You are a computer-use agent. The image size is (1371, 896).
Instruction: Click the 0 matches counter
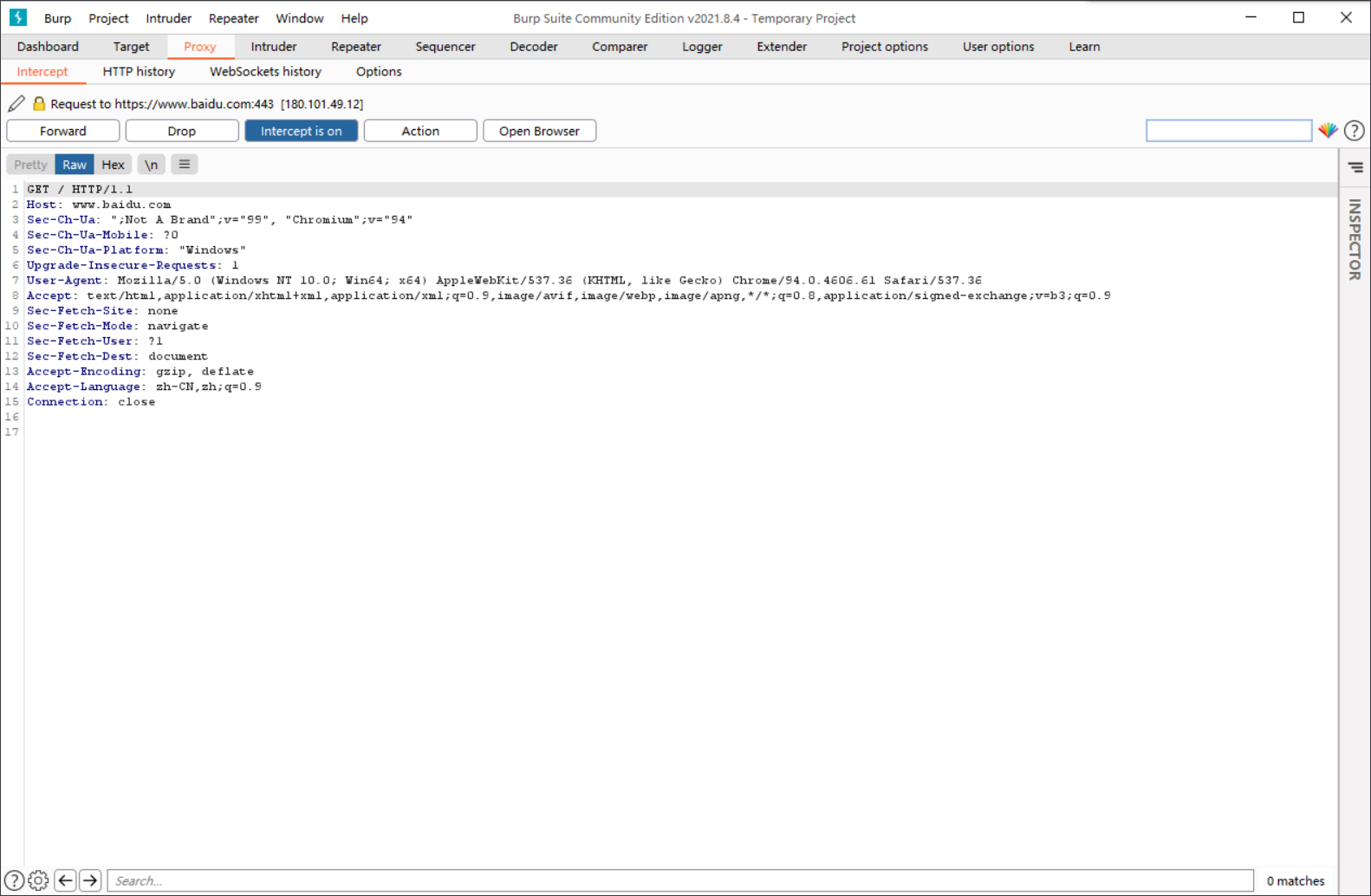(1296, 880)
